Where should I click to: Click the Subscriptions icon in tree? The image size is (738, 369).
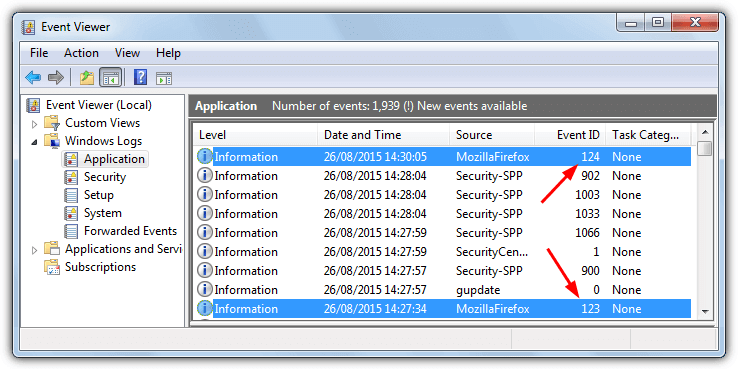(x=52, y=267)
